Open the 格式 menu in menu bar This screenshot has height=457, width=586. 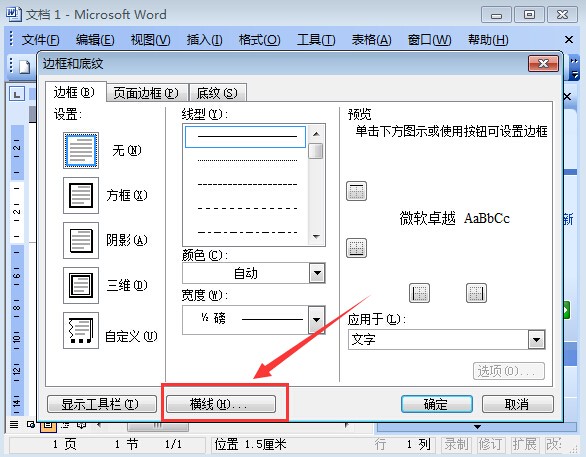point(259,40)
